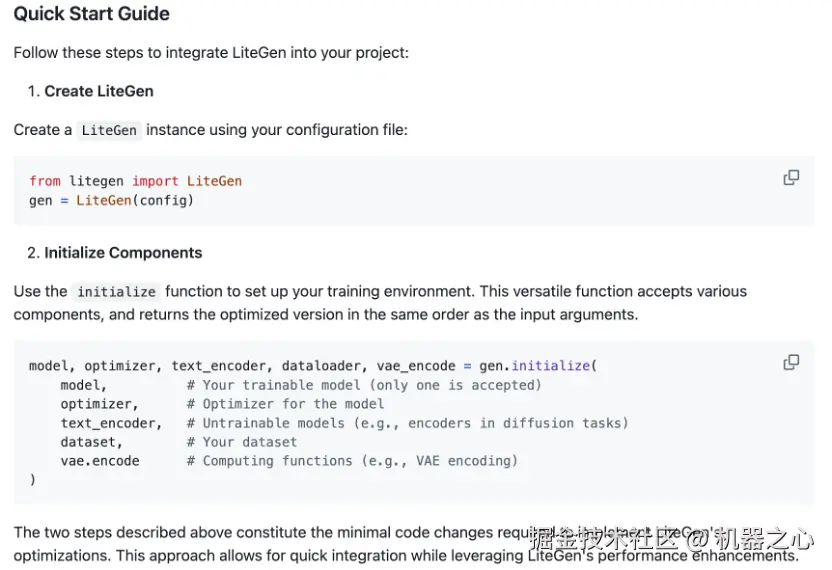832x570 pixels.
Task: Click the inline 'initialize' code tag
Action: [x=116, y=292]
